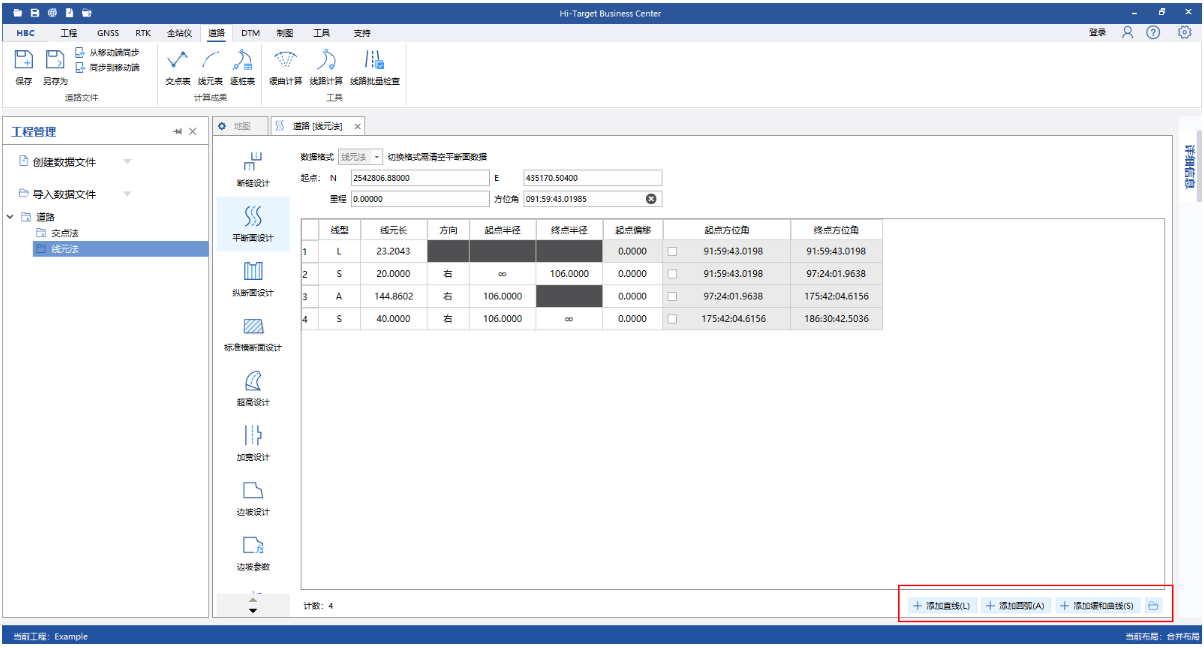Screen dimensions: 1204x648
Task: Run the 线路批量检查 batch route check
Action: [374, 66]
